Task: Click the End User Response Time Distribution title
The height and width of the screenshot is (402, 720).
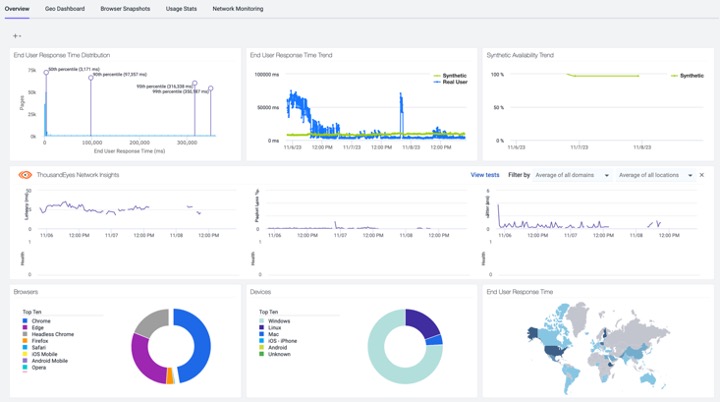Action: click(x=62, y=55)
